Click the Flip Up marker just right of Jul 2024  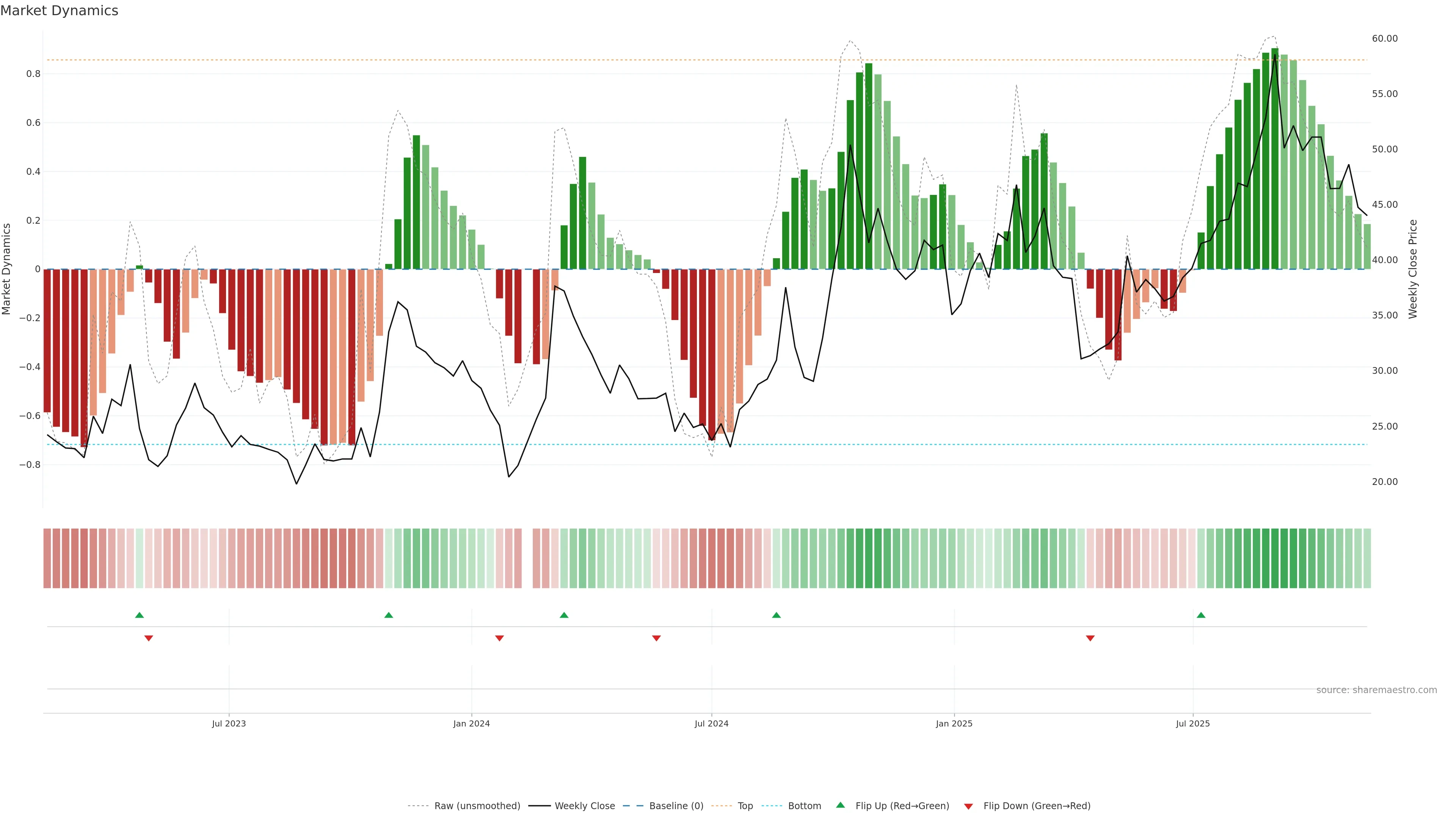click(776, 615)
